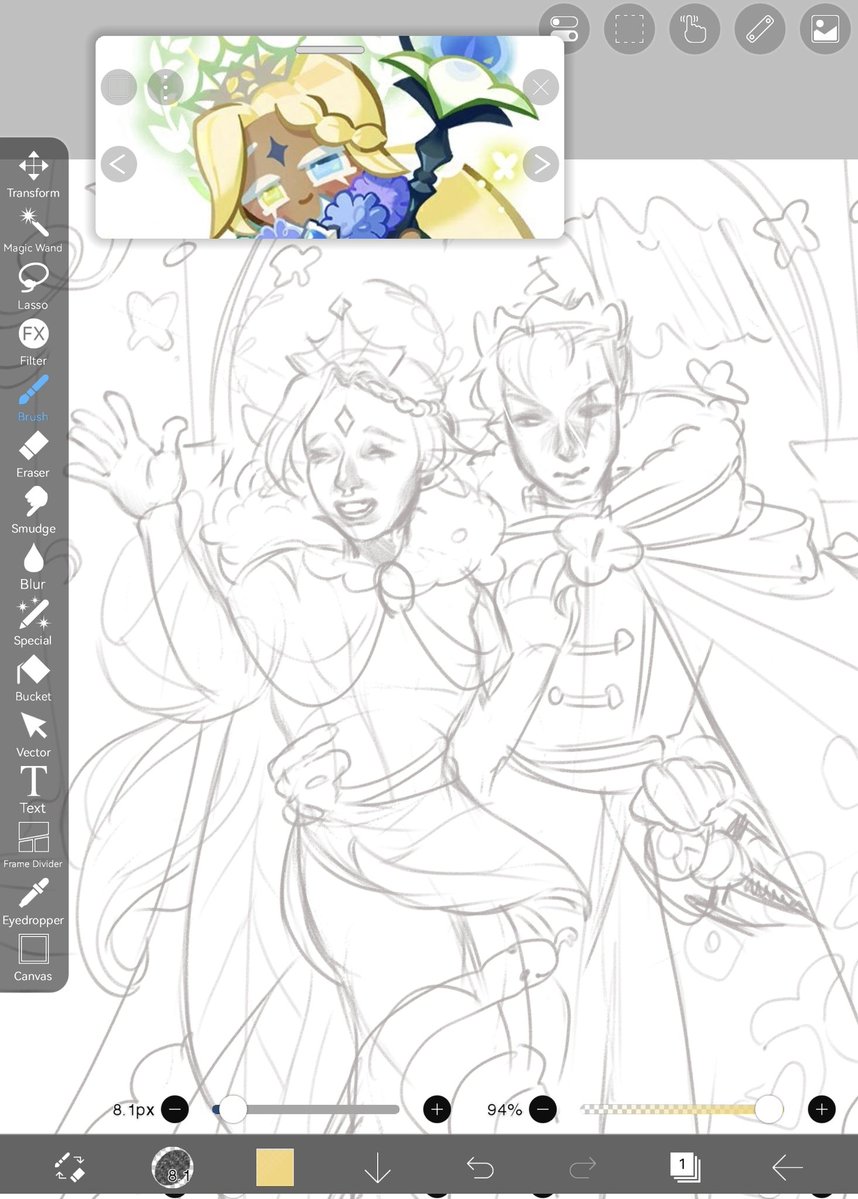Open the Canvas tool
Image resolution: width=858 pixels, height=1199 pixels.
33,957
